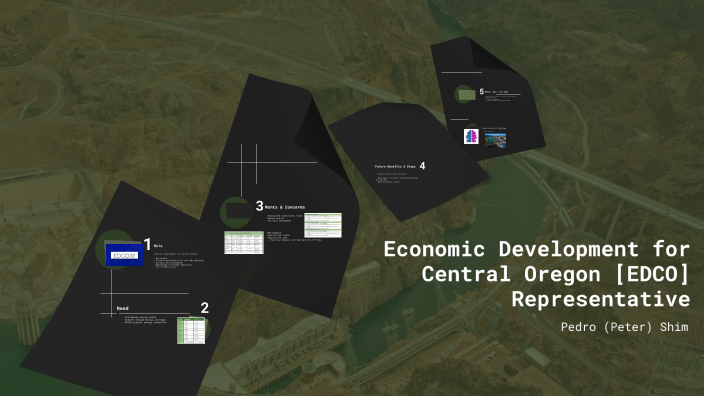Select topic number 5 on top page
704x396 pixels.
coord(481,92)
